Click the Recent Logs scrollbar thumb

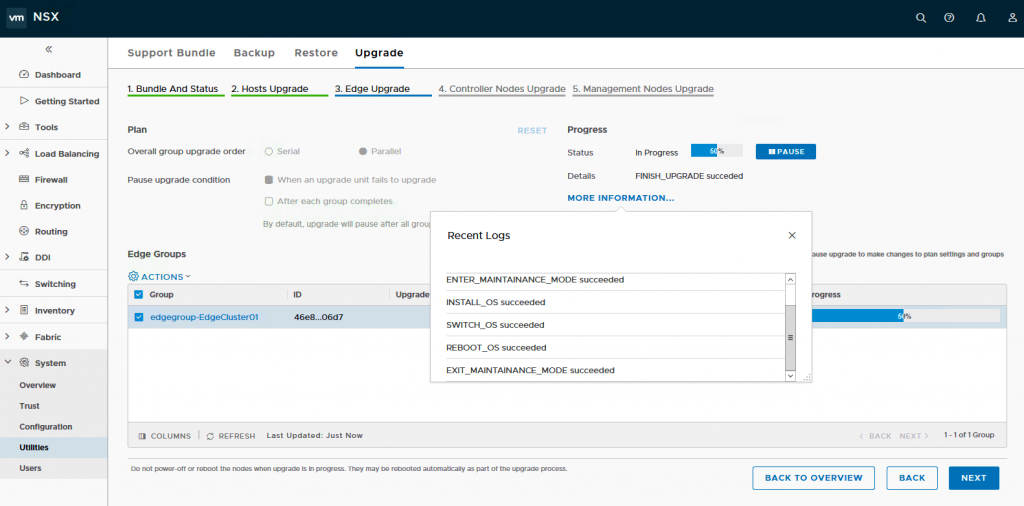pos(791,338)
